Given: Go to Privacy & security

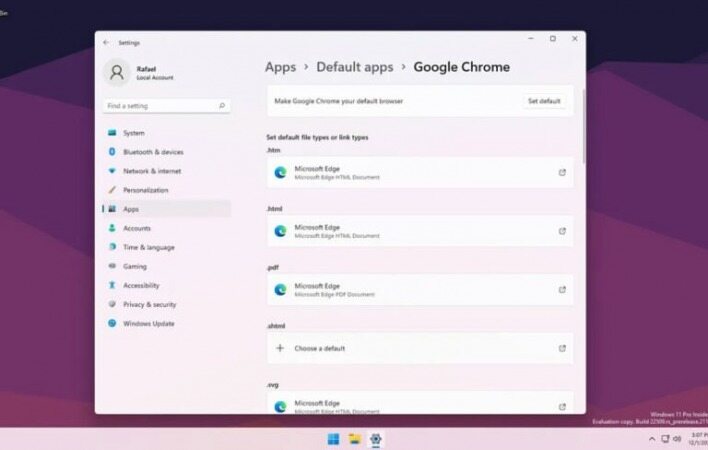Looking at the screenshot, I should pos(167,304).
